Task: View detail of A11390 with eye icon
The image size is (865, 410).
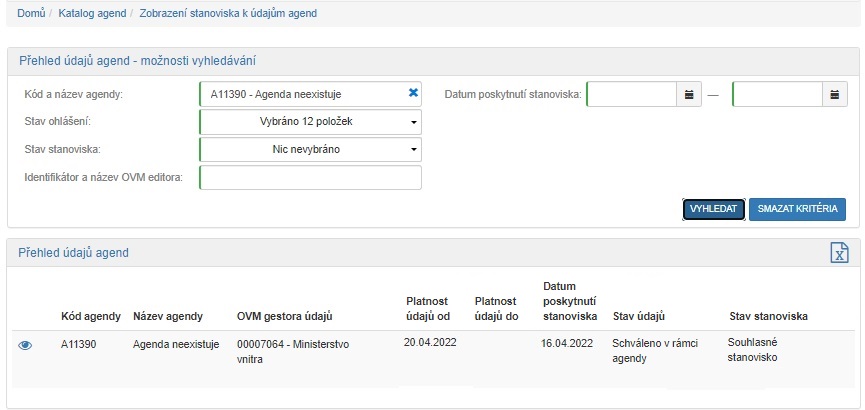Action: point(26,345)
